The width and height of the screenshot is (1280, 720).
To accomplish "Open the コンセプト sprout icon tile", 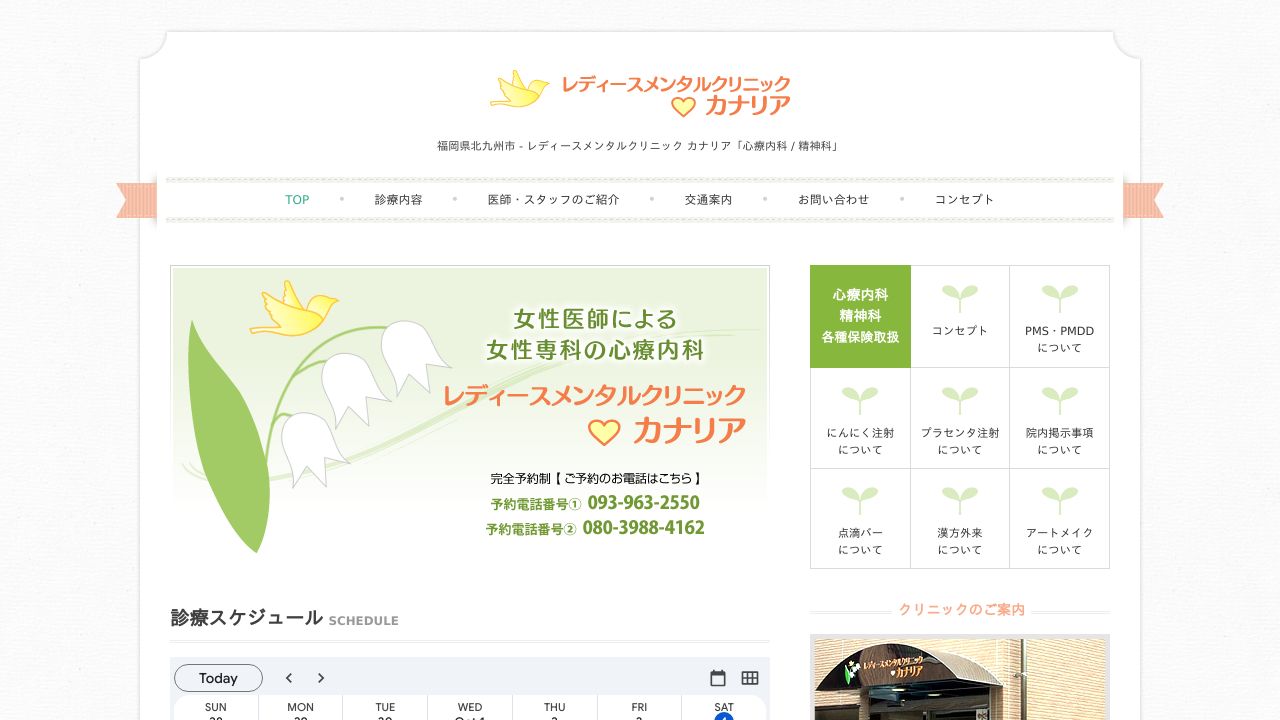I will (960, 316).
